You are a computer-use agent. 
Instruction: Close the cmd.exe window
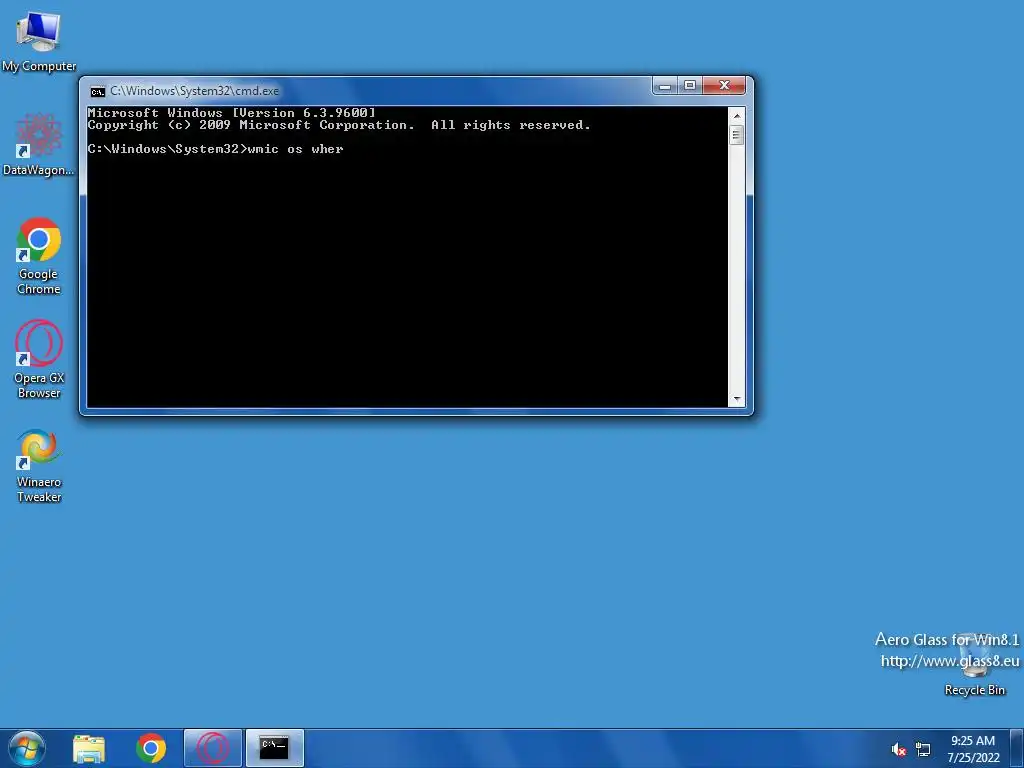coord(724,86)
